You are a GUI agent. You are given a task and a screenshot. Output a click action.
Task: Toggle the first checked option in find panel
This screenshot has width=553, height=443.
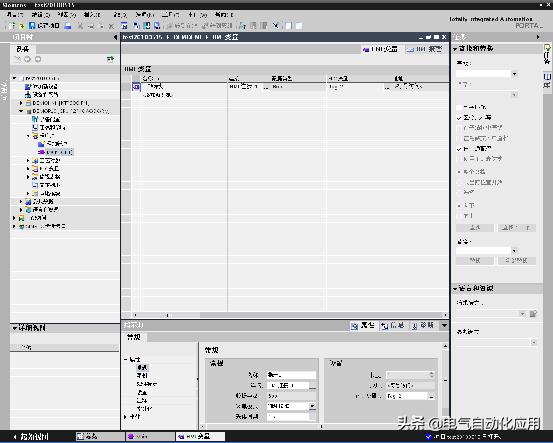(459, 117)
